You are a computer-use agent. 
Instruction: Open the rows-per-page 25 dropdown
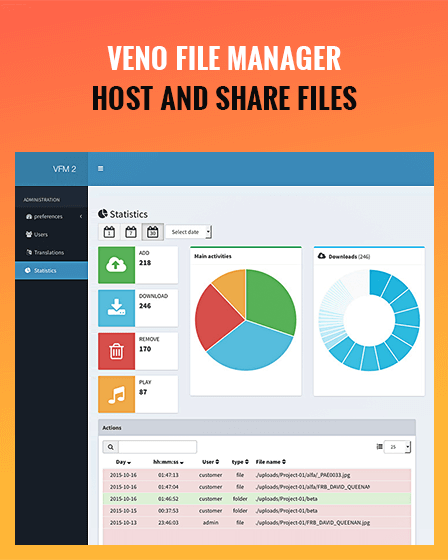pos(397,447)
